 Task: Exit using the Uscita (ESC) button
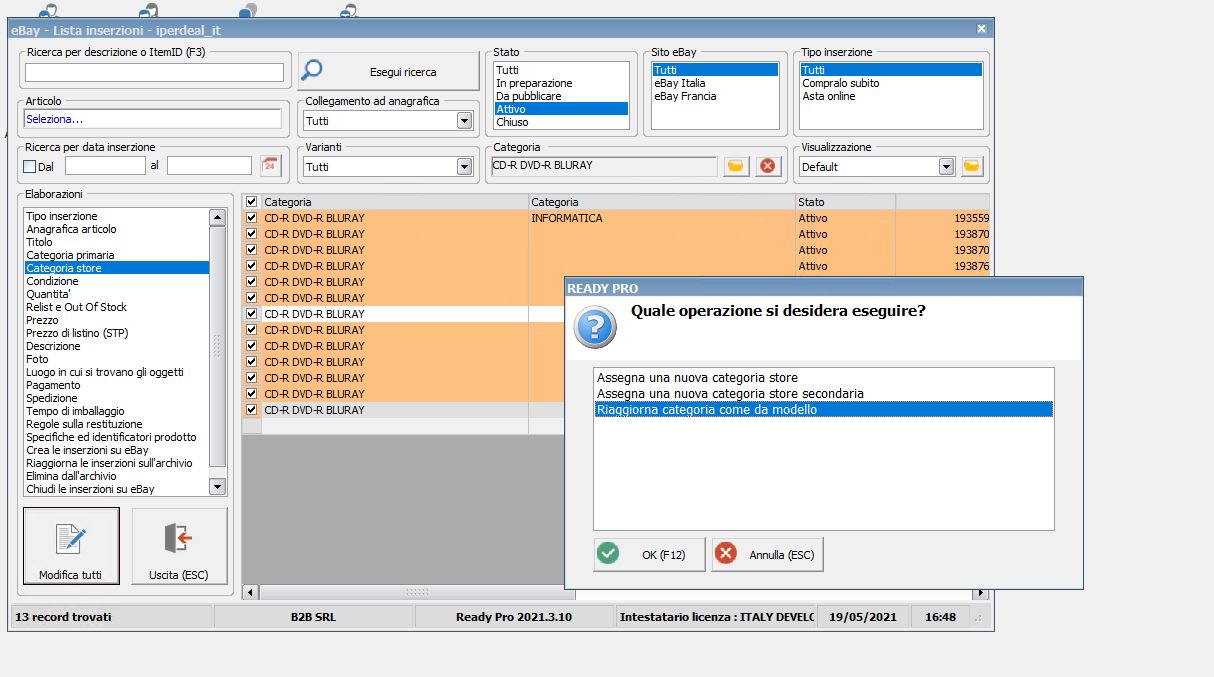click(x=179, y=546)
